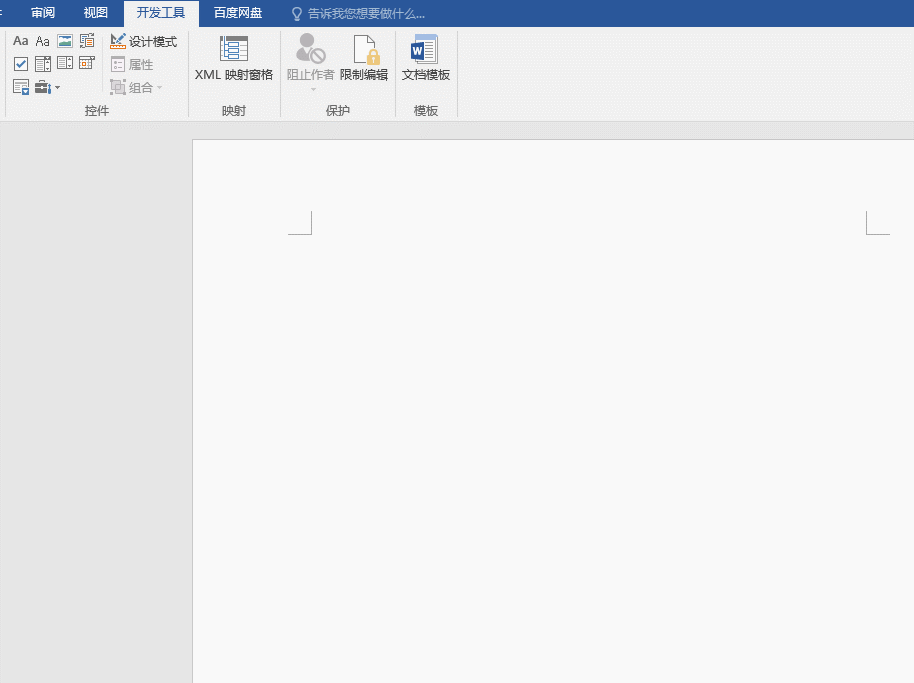This screenshot has height=683, width=914.
Task: Insert a date picker content control
Action: click(x=87, y=64)
